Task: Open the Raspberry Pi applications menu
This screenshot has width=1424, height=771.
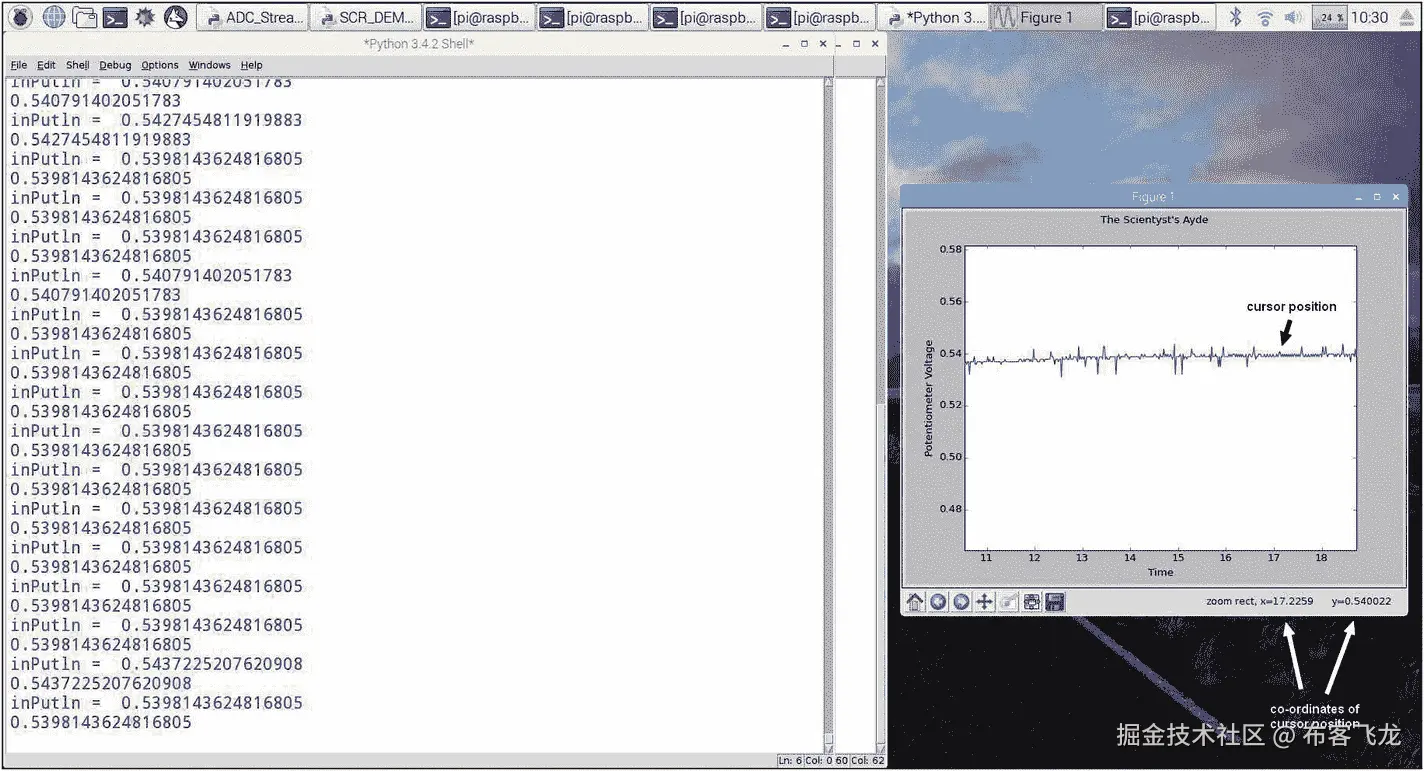Action: click(20, 16)
